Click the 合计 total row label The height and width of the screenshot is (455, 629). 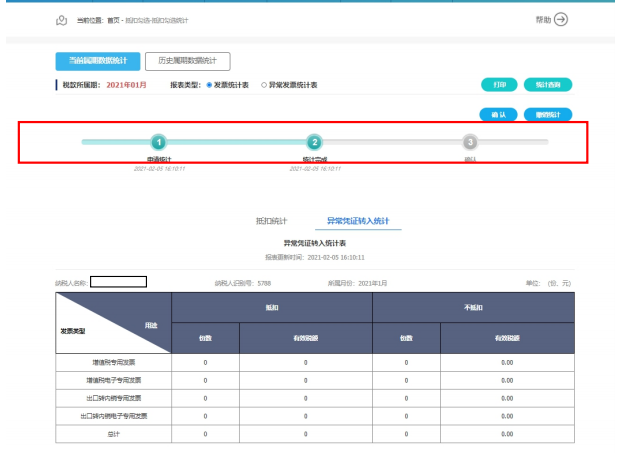(114, 434)
